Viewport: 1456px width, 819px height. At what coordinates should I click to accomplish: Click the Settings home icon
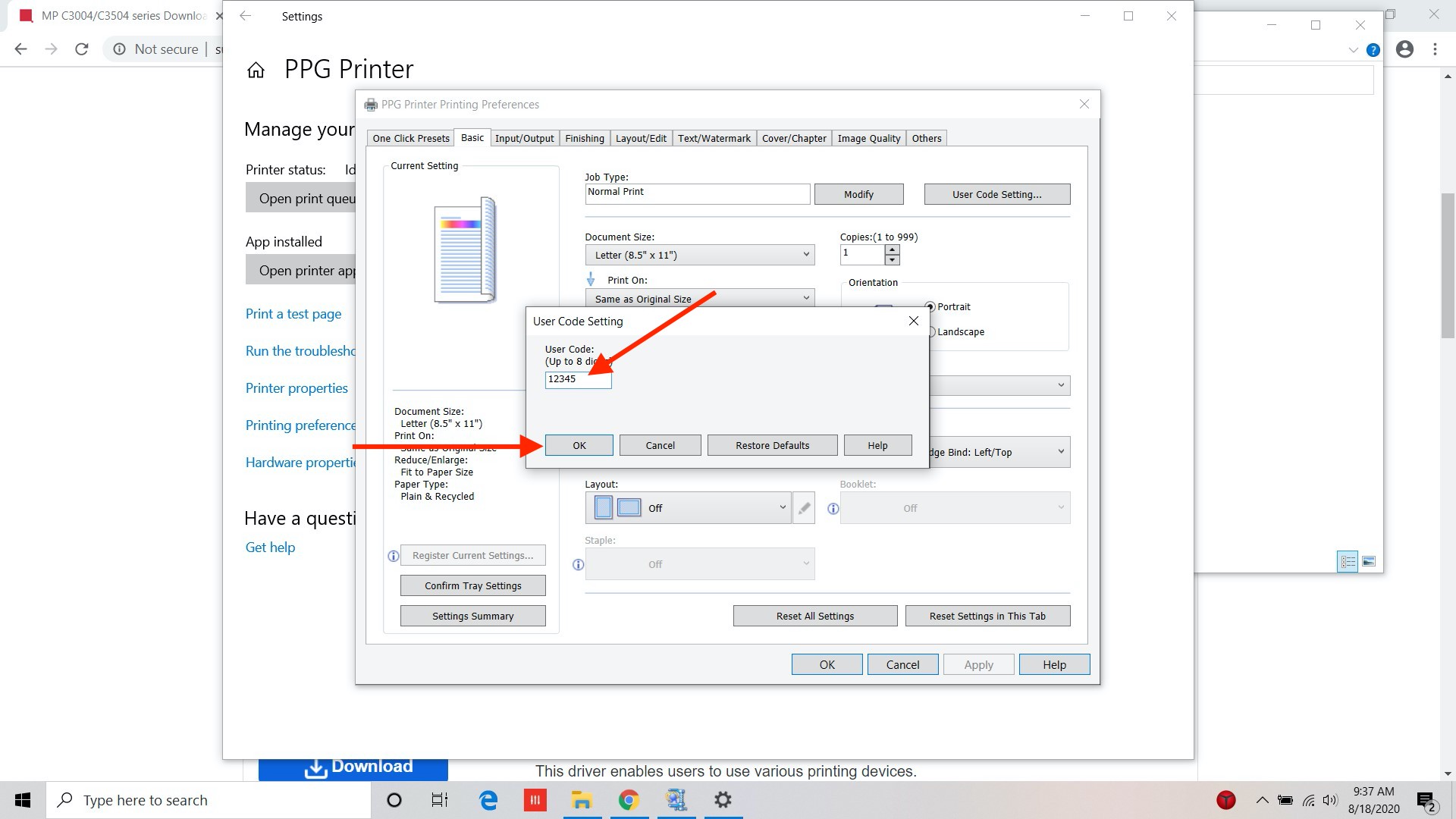coord(256,71)
